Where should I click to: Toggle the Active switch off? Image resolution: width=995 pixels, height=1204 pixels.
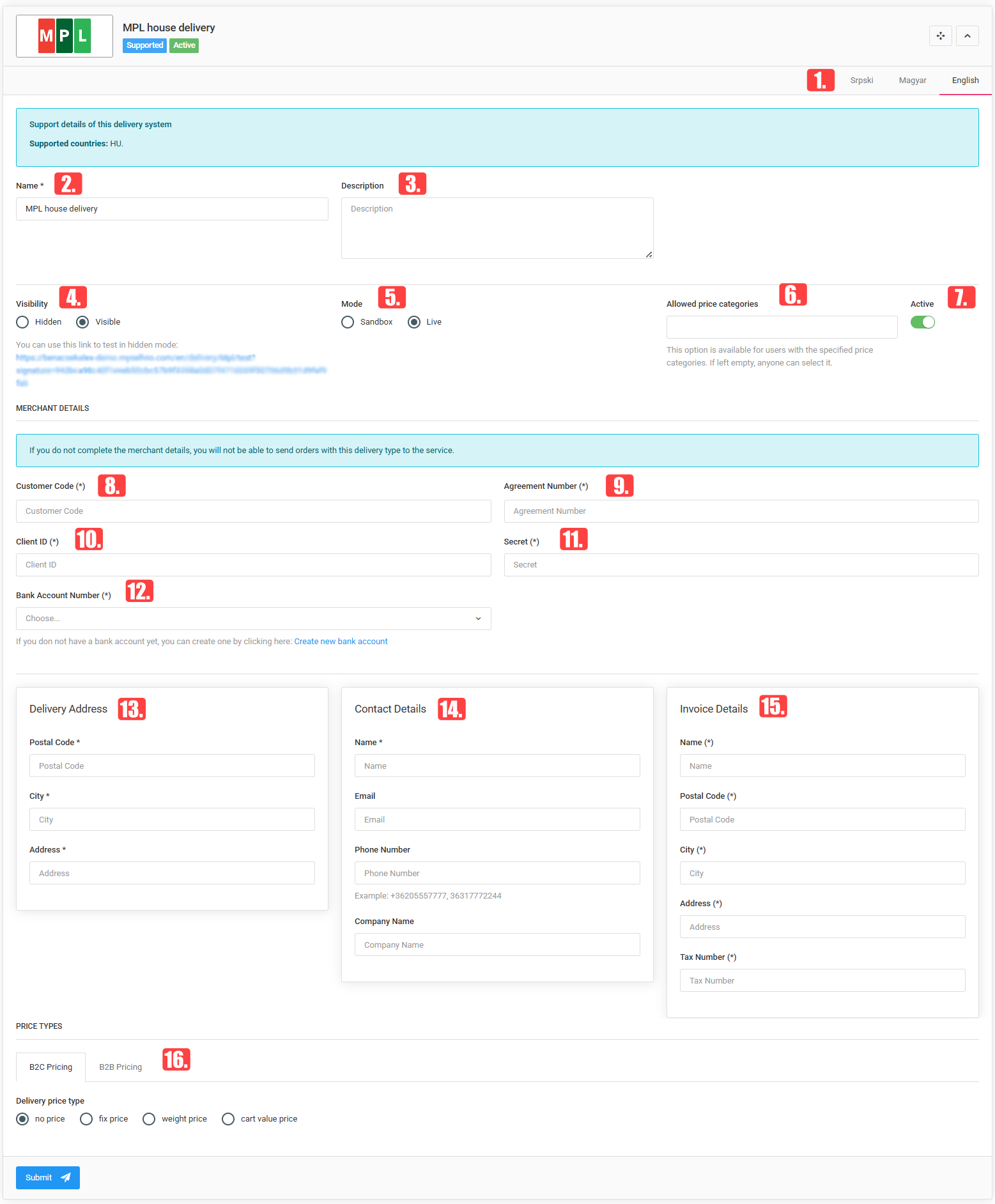(922, 322)
